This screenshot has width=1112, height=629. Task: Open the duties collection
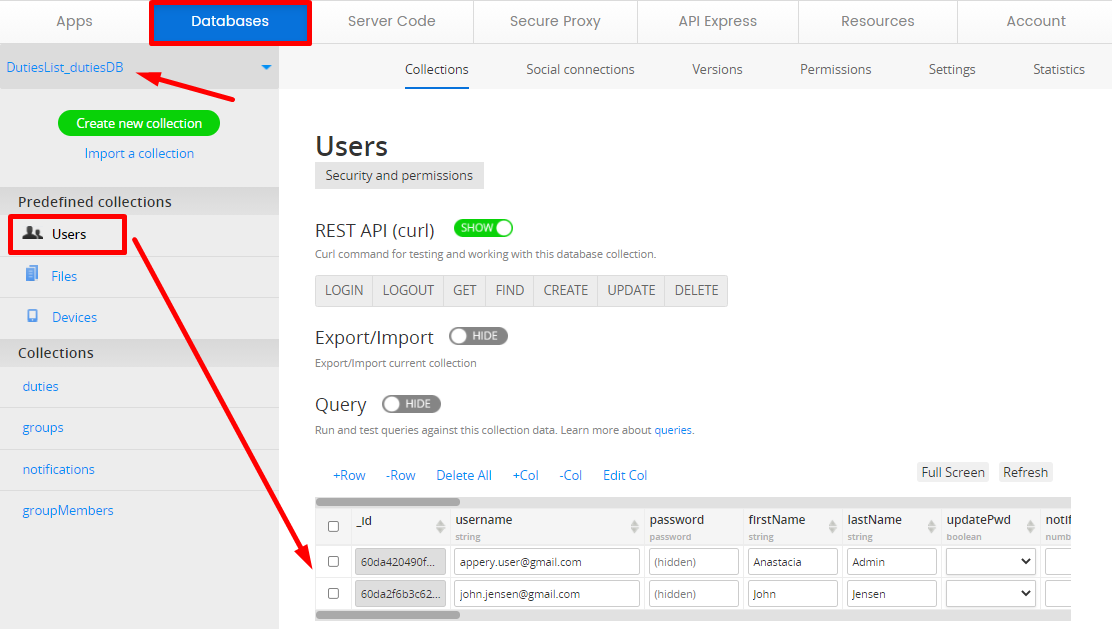click(40, 386)
